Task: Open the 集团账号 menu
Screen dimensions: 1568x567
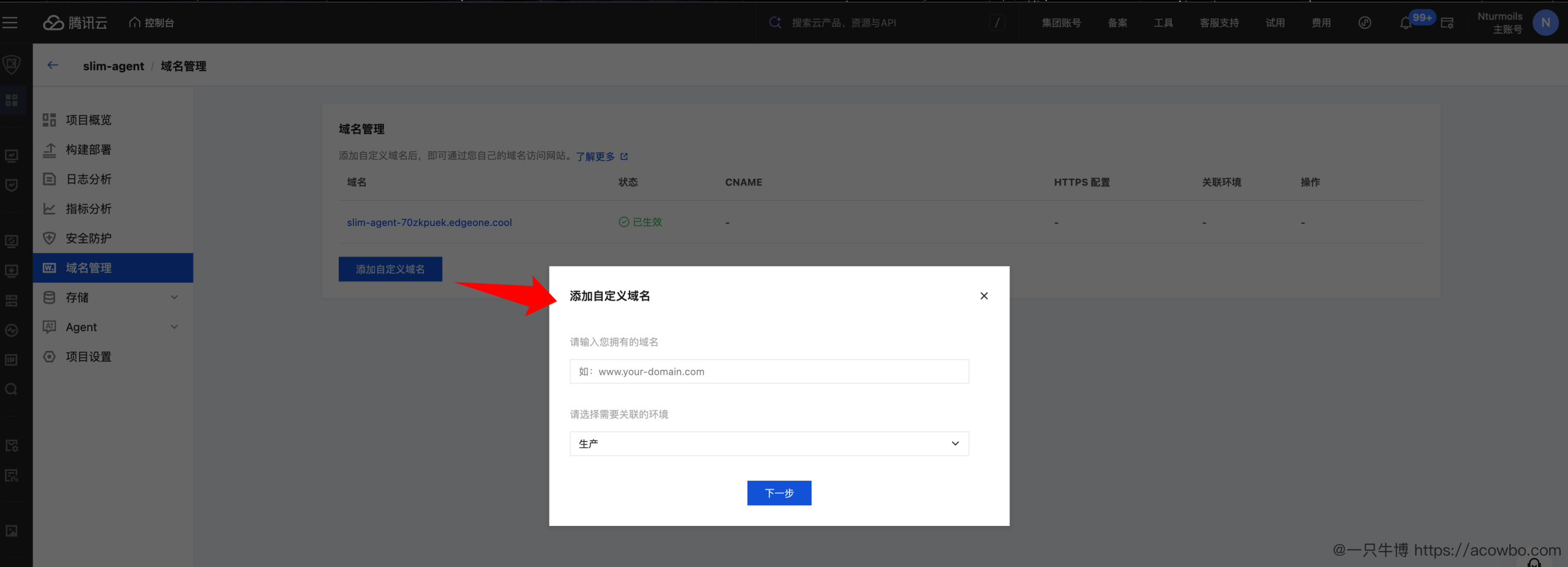Action: pyautogui.click(x=1061, y=23)
